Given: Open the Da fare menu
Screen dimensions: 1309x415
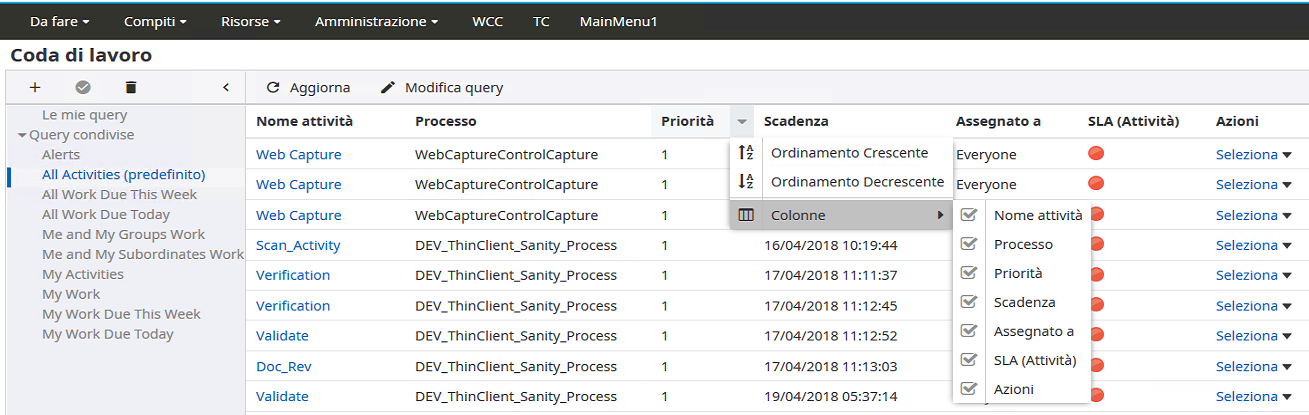Looking at the screenshot, I should (x=59, y=21).
